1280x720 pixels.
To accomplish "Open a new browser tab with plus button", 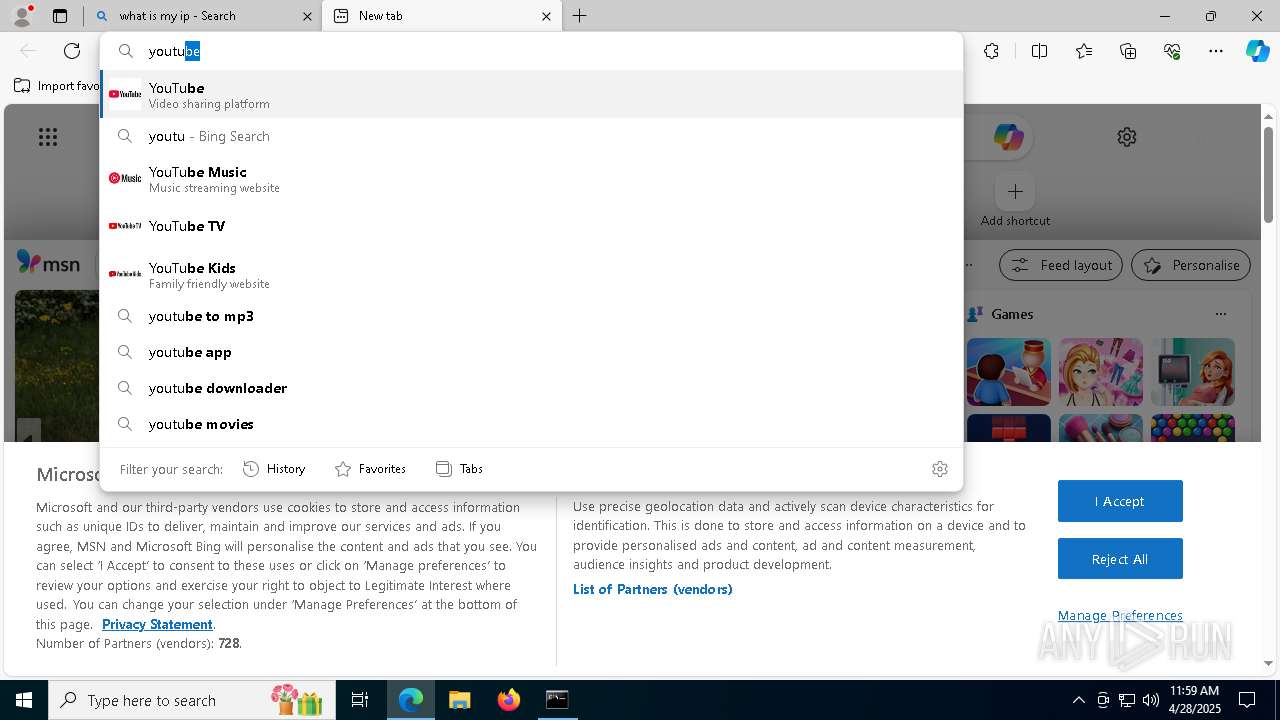I will [580, 16].
